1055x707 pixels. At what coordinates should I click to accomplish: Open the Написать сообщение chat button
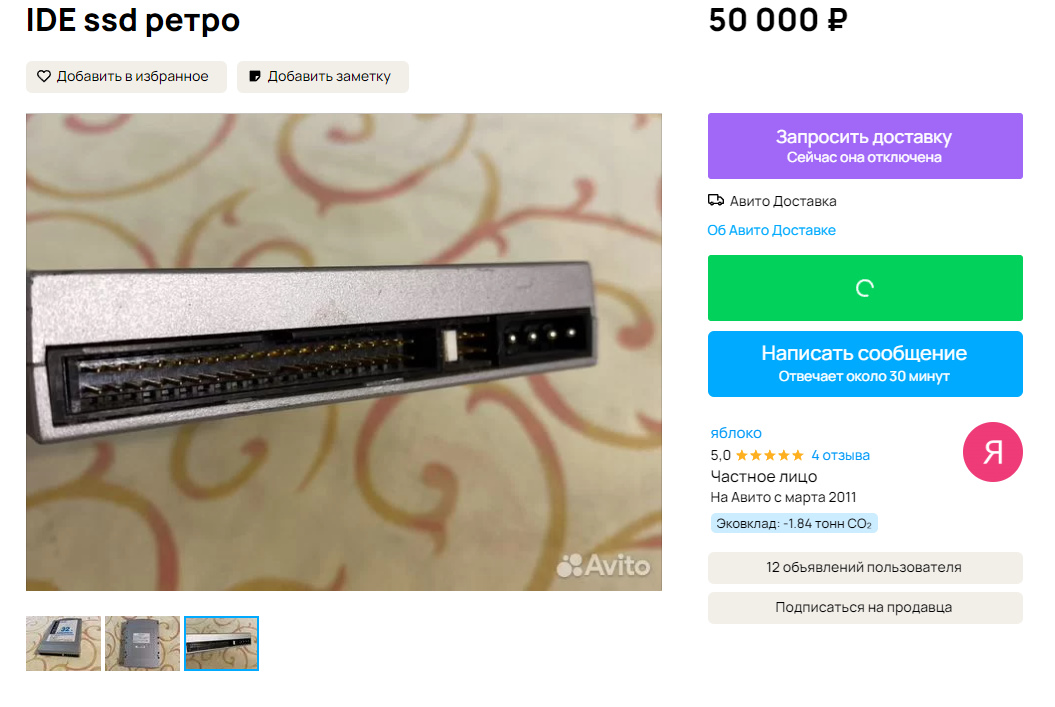tap(865, 364)
